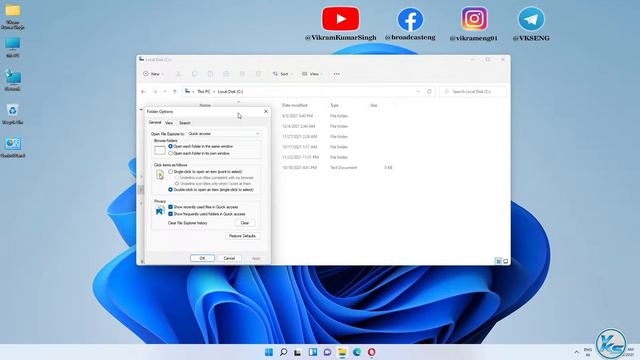Open the ENG language indicator in tray
Screen dimensions: 640x360
coord(588,352)
